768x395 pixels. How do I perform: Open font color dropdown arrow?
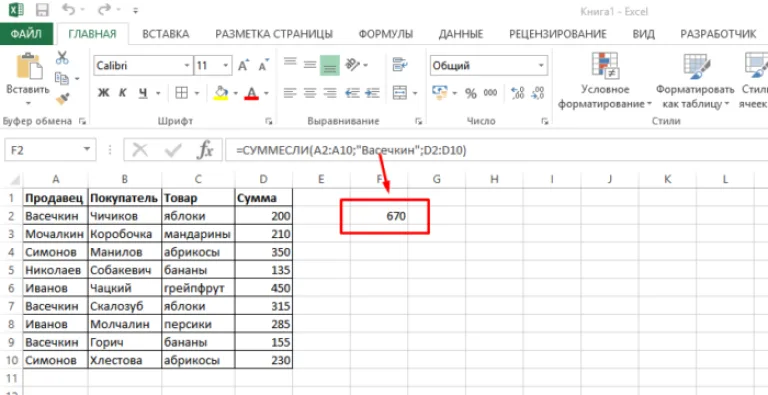point(266,93)
